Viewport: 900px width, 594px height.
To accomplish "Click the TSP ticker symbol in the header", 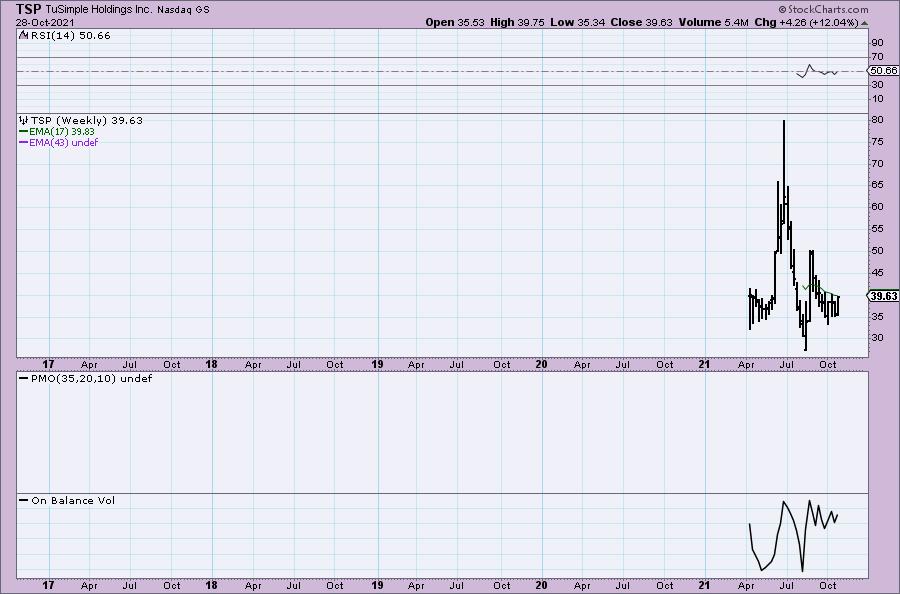I will pos(29,9).
